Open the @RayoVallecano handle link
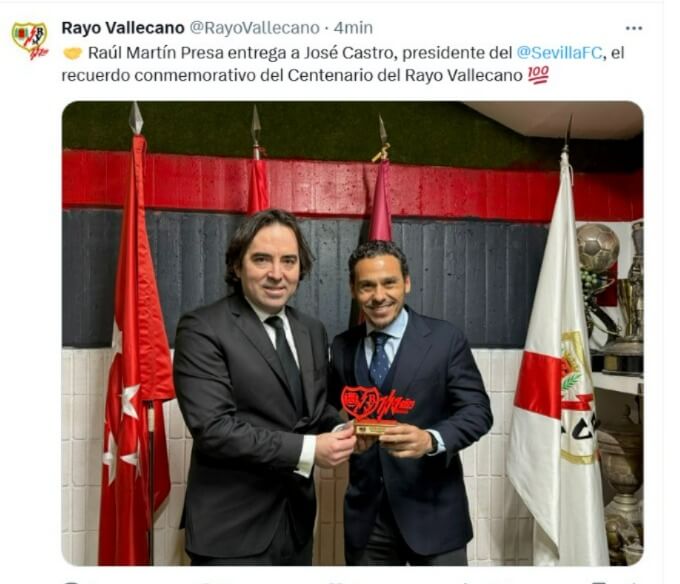This screenshot has width=680, height=584. [x=255, y=28]
